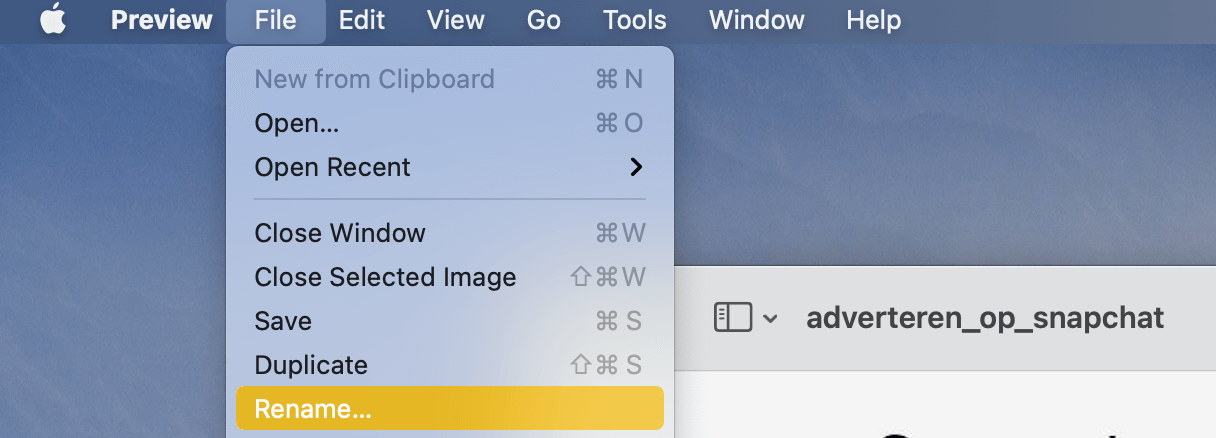This screenshot has width=1216, height=438.
Task: Choose Rename… from the File menu
Action: [449, 408]
